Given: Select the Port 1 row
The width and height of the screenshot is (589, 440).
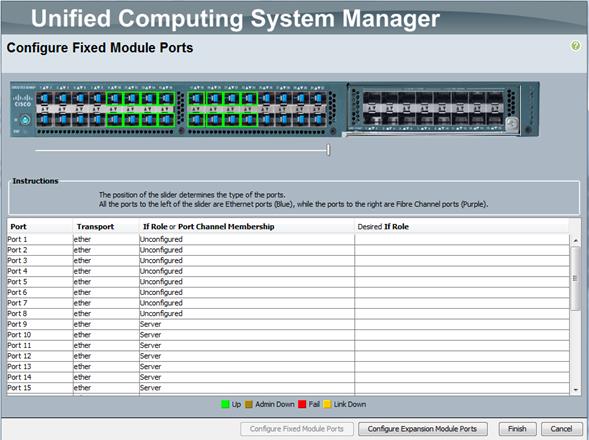Looking at the screenshot, I should [x=288, y=239].
